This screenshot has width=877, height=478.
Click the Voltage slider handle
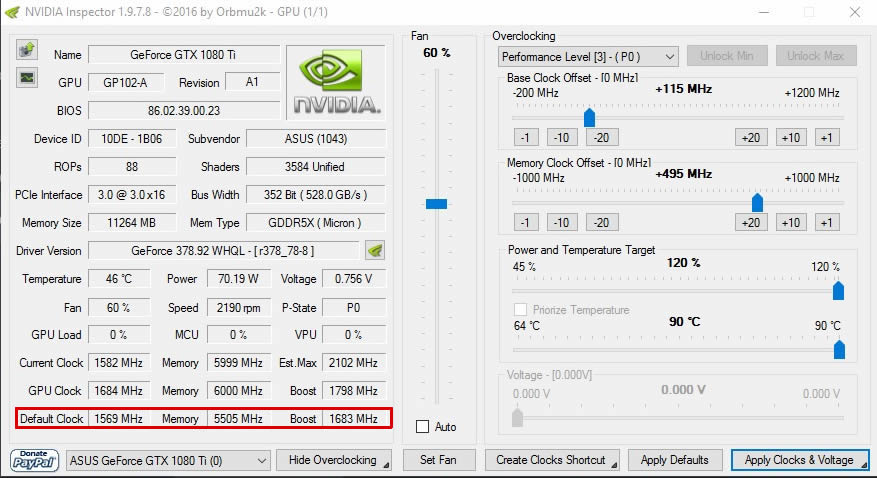517,417
